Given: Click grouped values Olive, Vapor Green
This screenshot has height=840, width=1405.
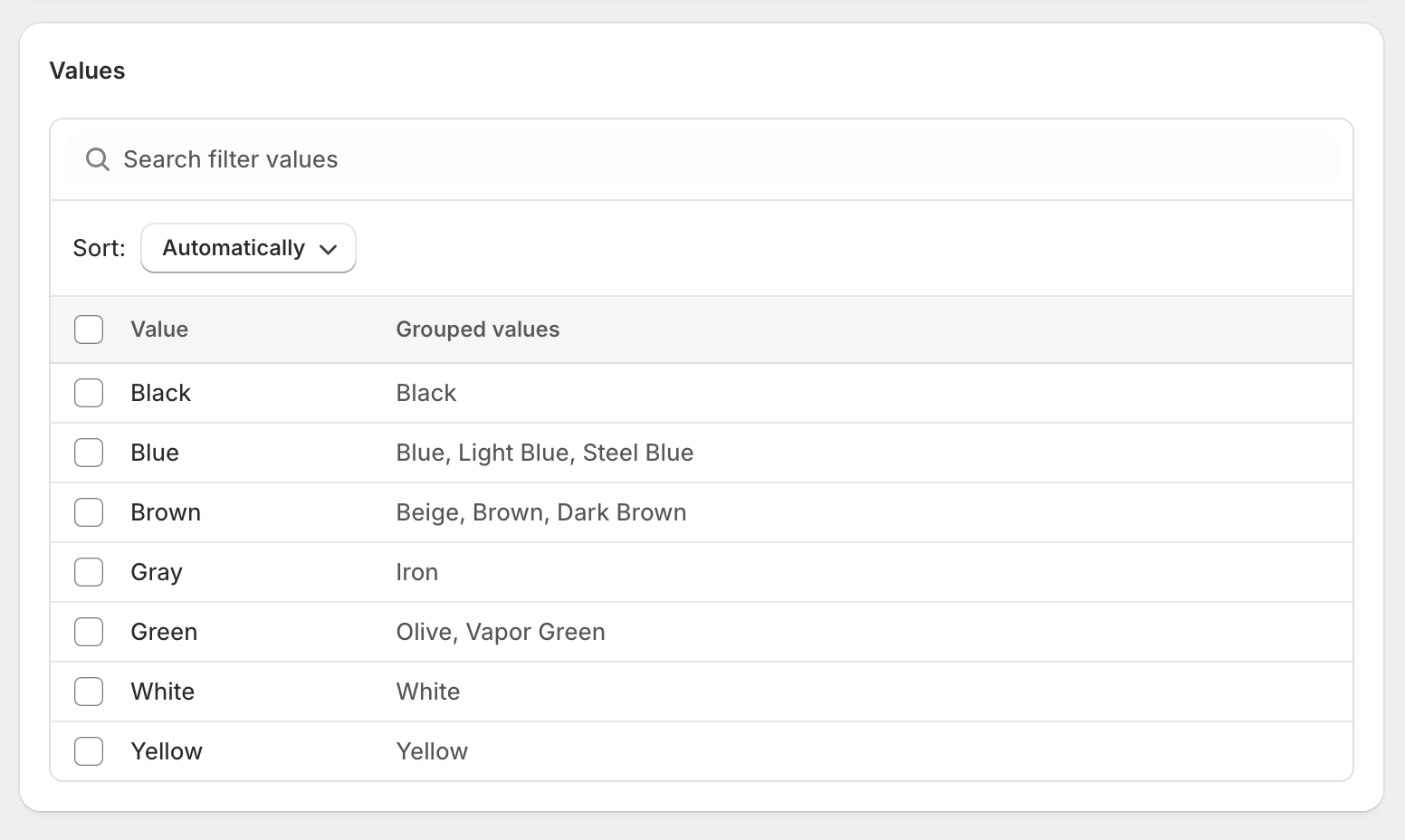Looking at the screenshot, I should click(x=501, y=632).
